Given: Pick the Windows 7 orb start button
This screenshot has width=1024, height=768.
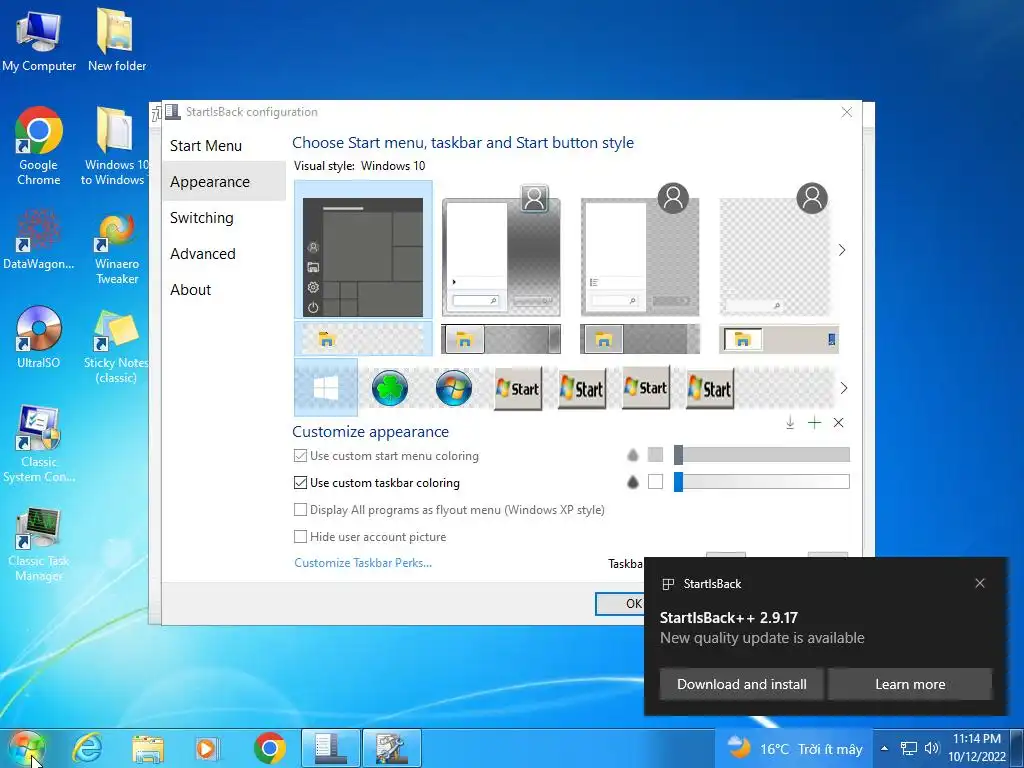Looking at the screenshot, I should [x=454, y=388].
